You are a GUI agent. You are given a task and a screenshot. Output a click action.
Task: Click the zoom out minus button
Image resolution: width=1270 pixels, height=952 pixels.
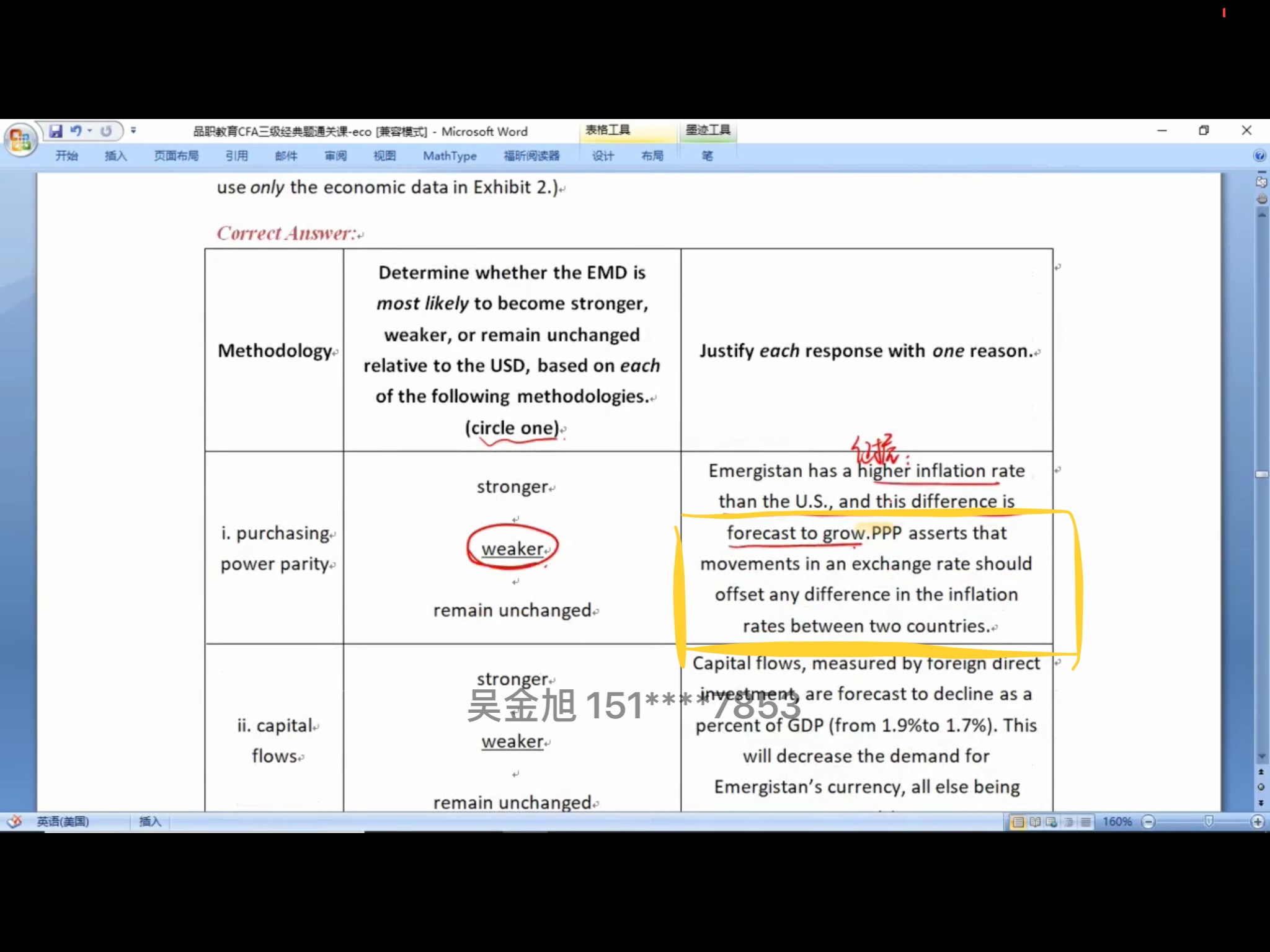point(1148,822)
